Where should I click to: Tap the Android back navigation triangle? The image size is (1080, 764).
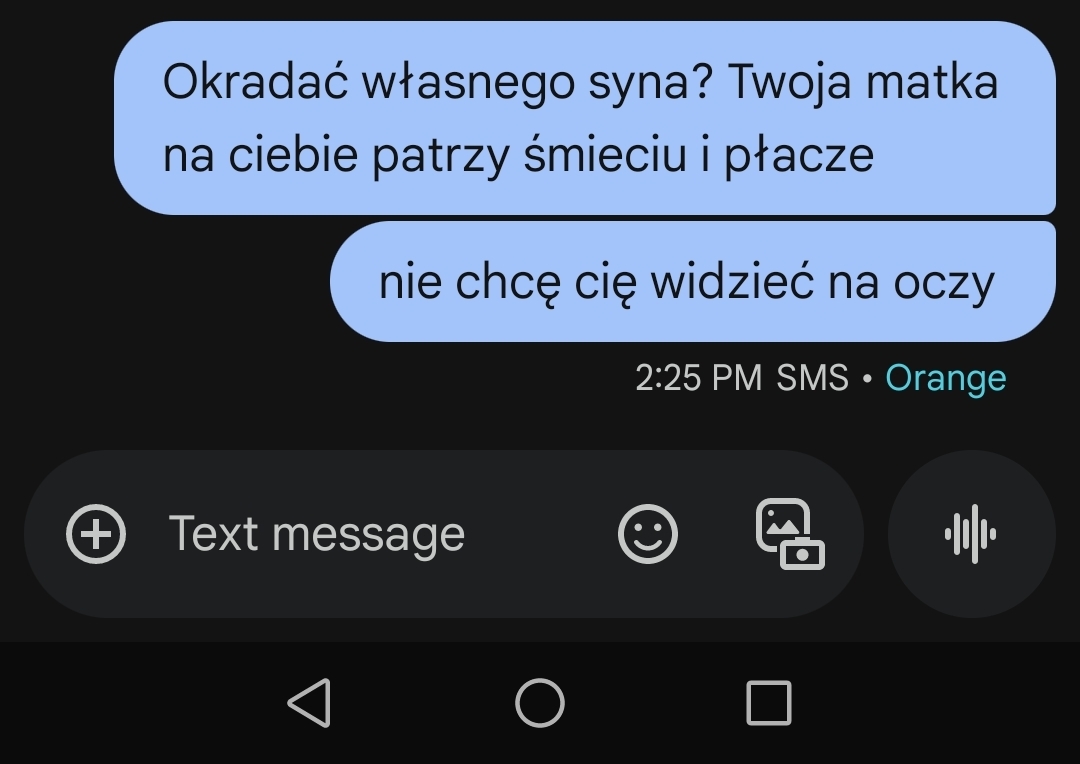tap(309, 703)
